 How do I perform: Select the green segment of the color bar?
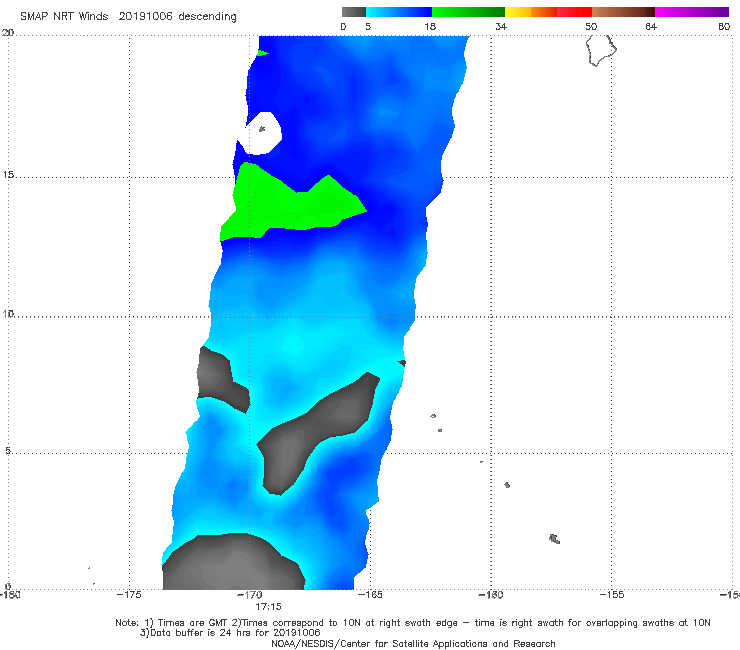click(x=468, y=12)
